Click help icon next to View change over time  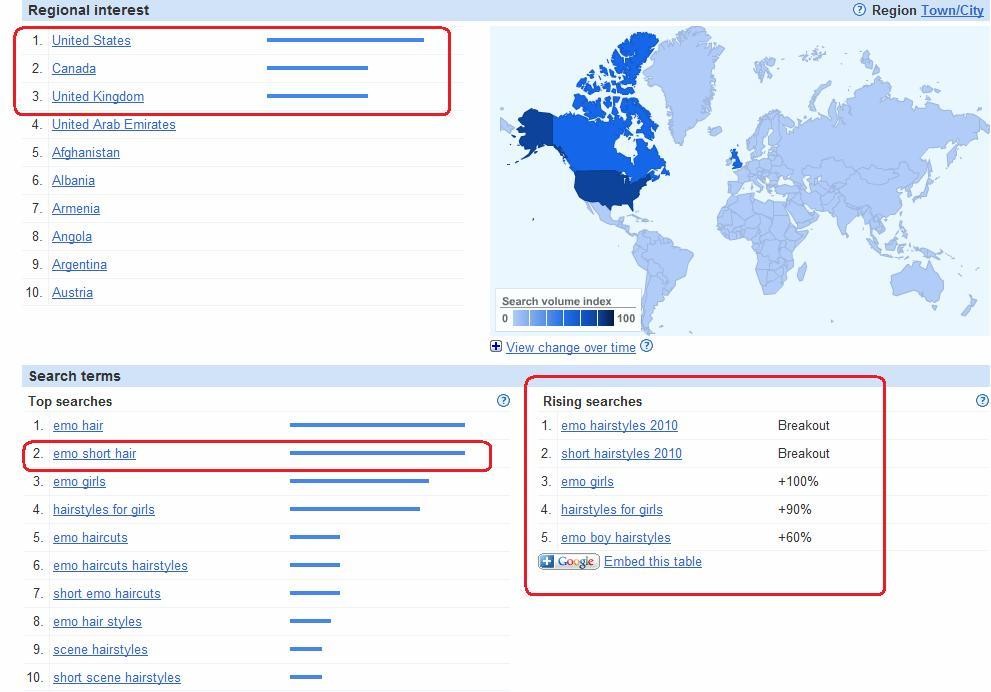[x=646, y=346]
